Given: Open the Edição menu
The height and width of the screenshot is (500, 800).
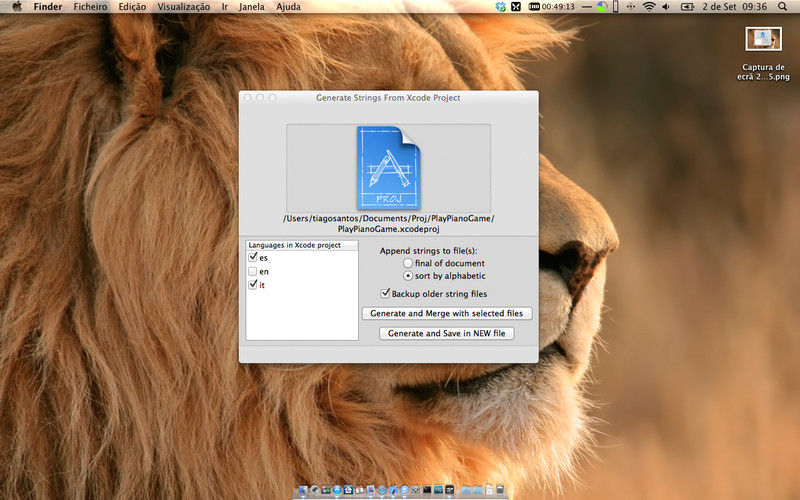Looking at the screenshot, I should pyautogui.click(x=132, y=7).
